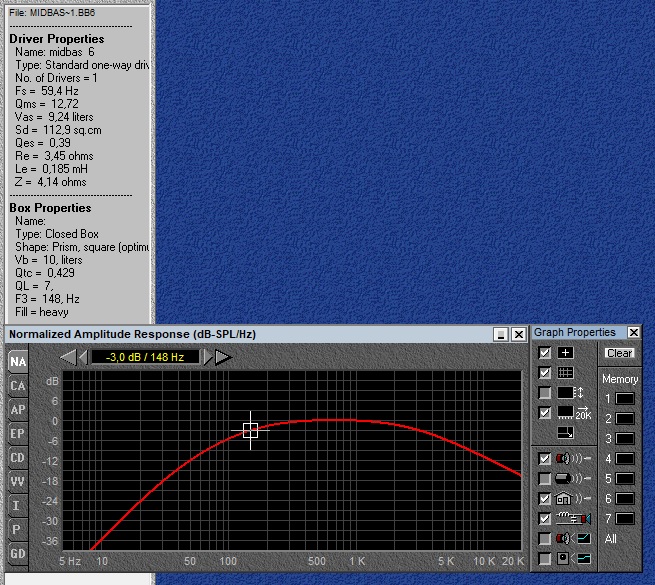Click the 'Type: Closed Box' line
The width and height of the screenshot is (655, 585).
pos(57,234)
